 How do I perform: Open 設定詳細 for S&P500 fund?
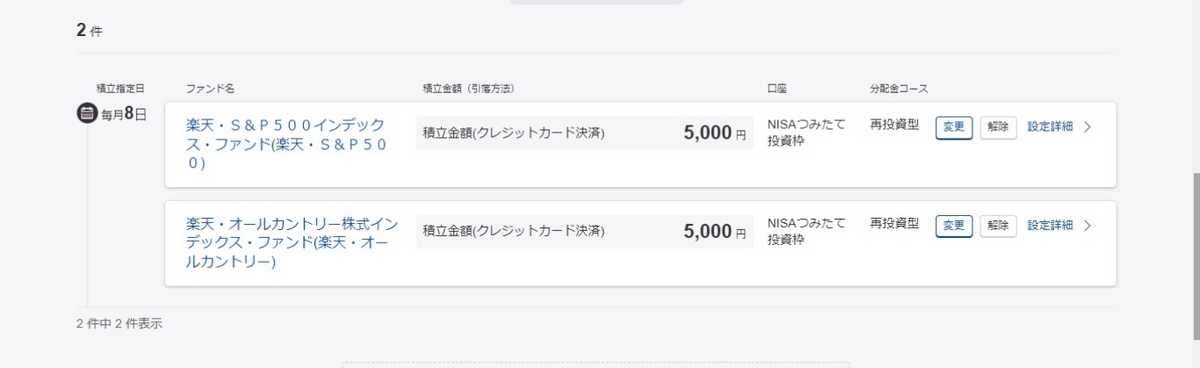point(1050,127)
